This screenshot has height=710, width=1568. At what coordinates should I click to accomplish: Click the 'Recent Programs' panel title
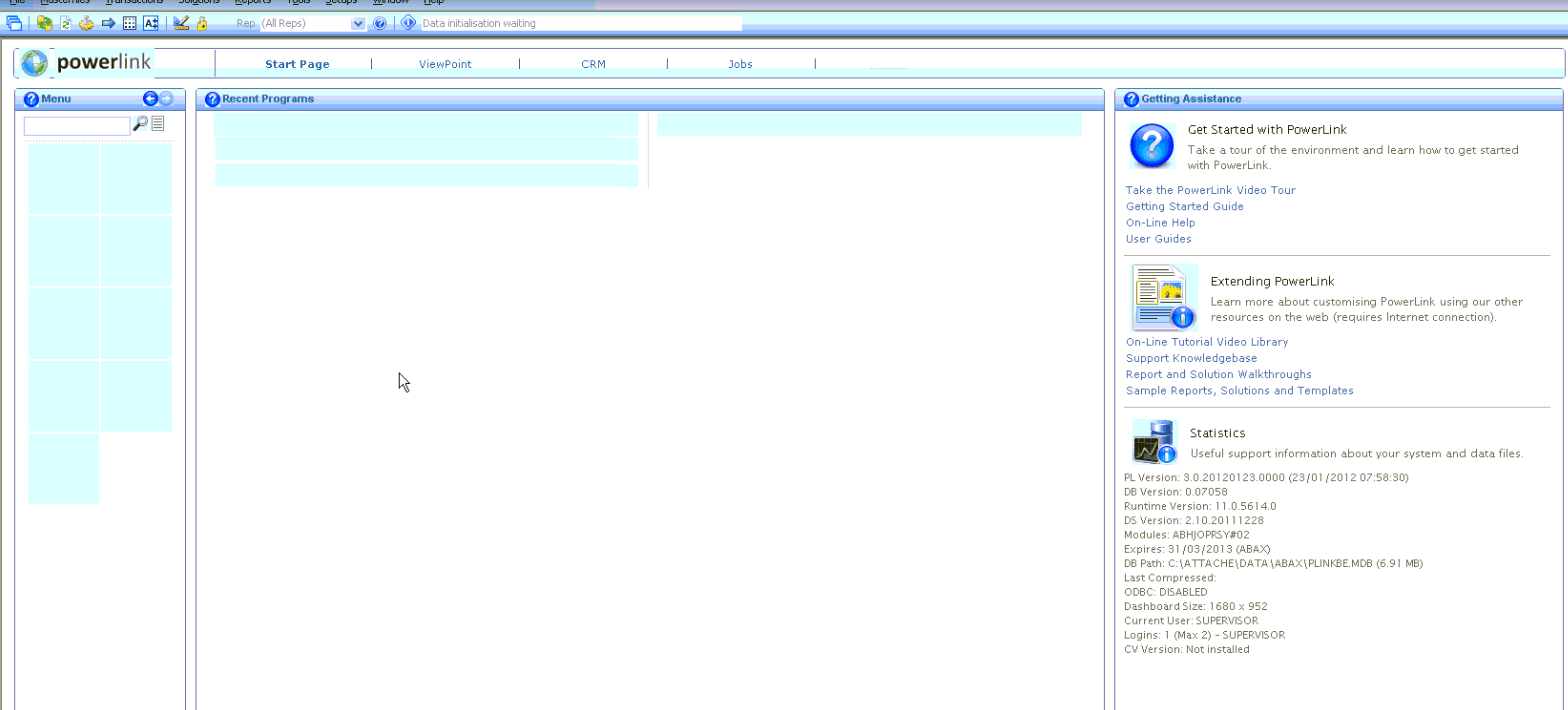(267, 99)
